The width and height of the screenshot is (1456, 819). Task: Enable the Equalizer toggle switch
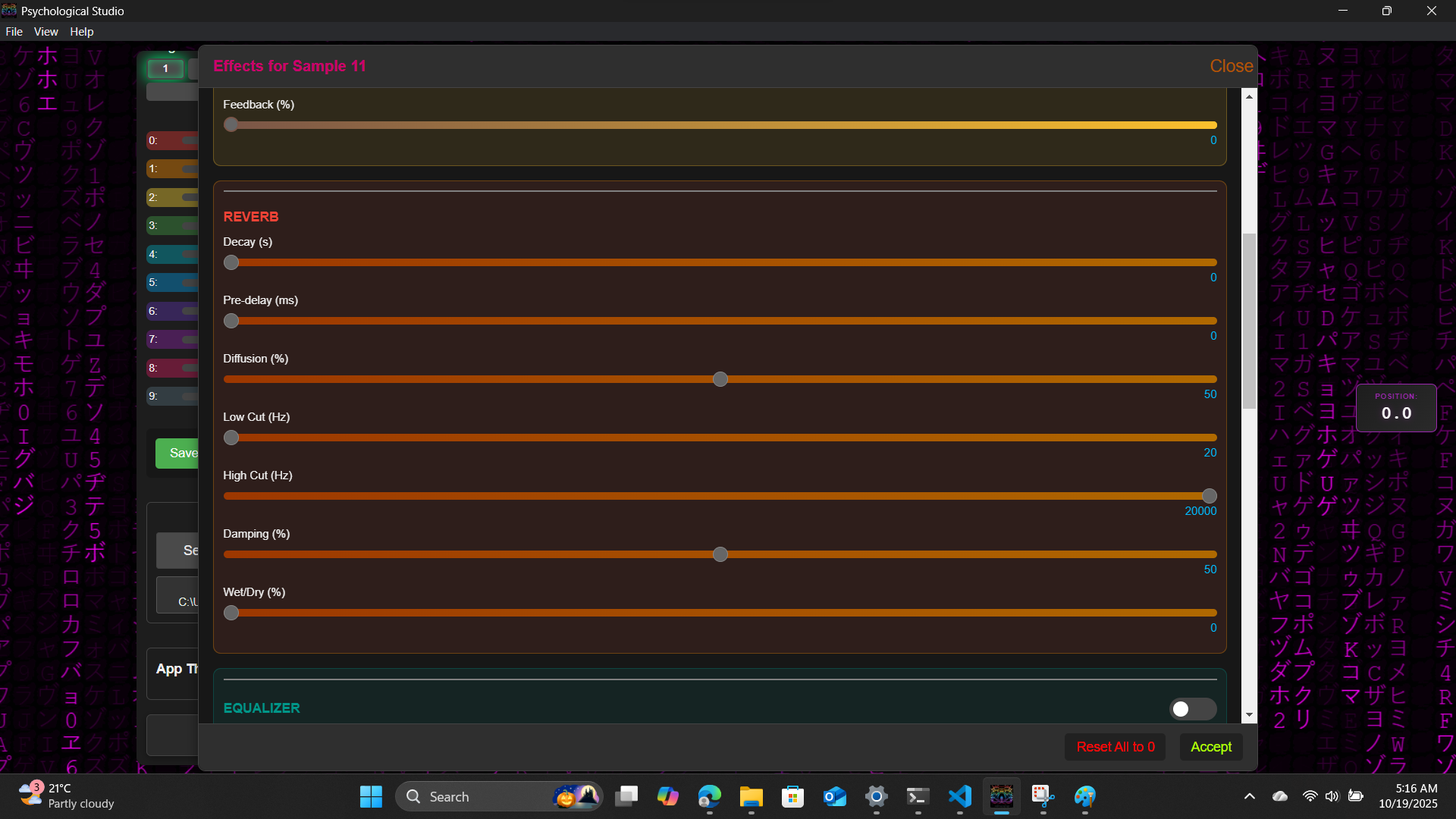[1192, 709]
